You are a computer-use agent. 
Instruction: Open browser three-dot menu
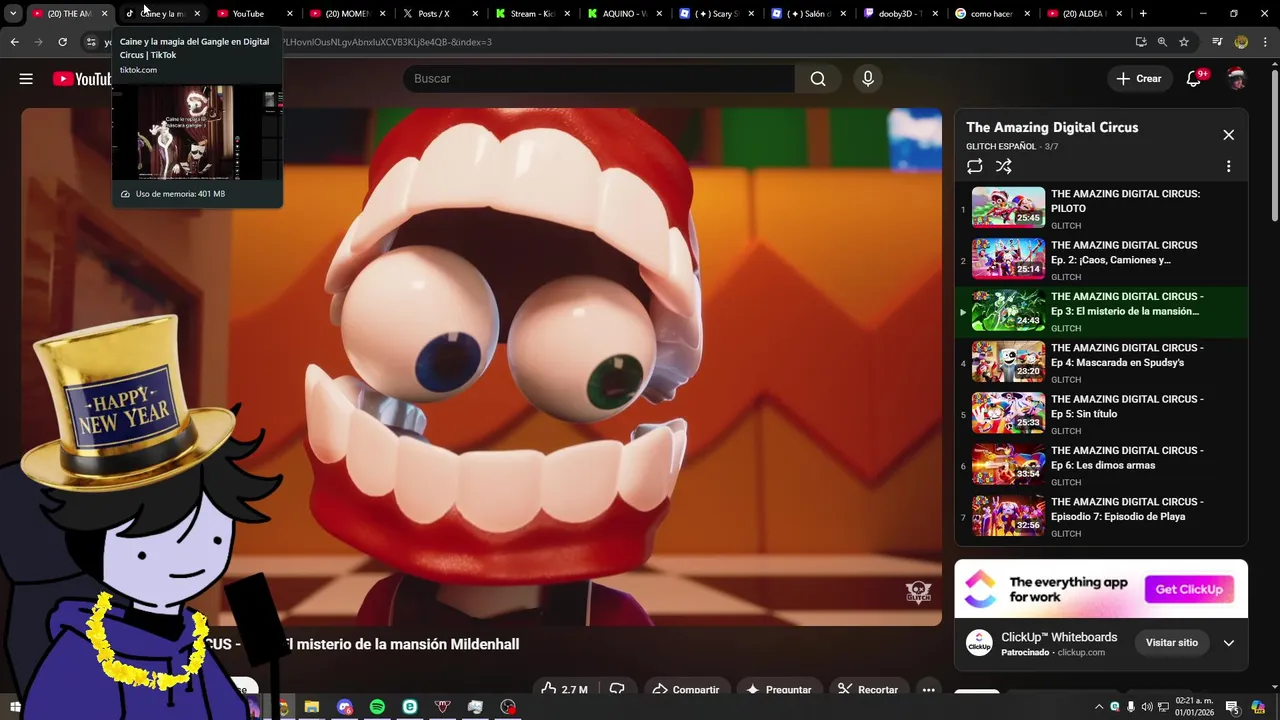[1265, 42]
